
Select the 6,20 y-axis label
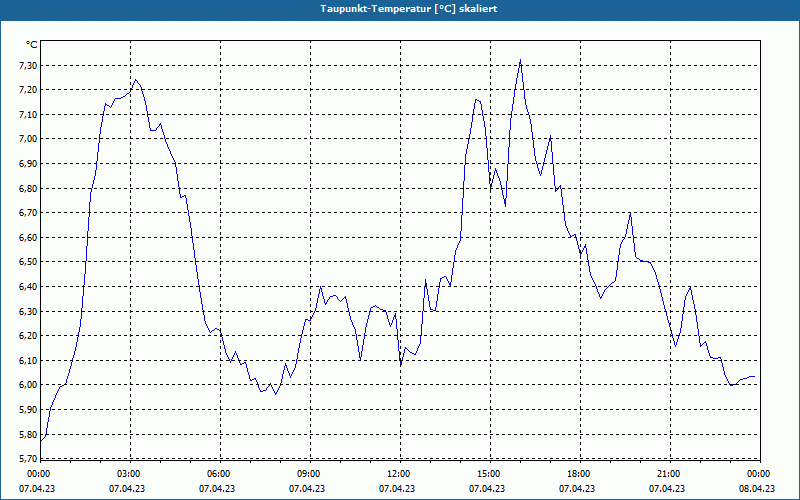(x=28, y=336)
